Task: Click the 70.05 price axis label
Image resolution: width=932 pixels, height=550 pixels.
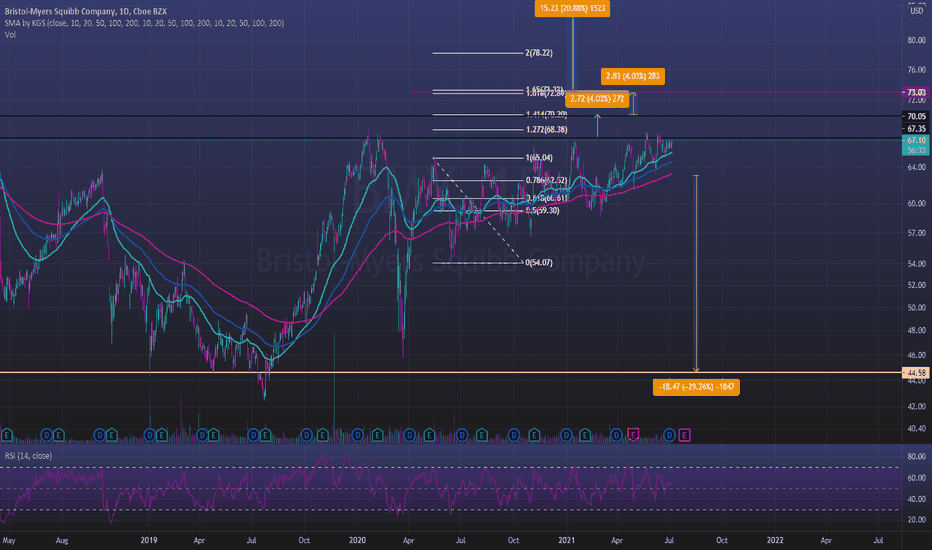Action: [x=916, y=116]
